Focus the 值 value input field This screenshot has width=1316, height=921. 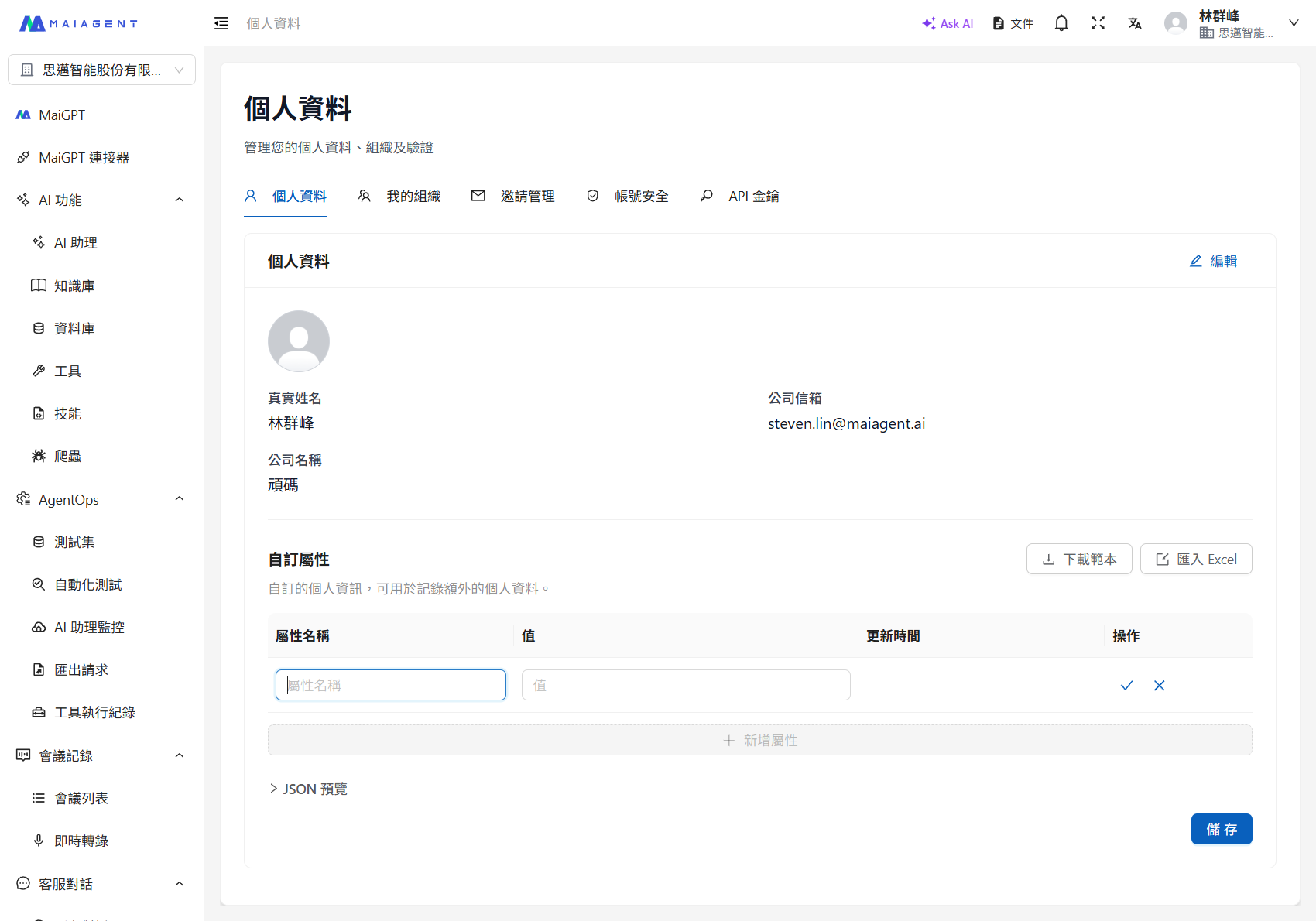point(686,686)
